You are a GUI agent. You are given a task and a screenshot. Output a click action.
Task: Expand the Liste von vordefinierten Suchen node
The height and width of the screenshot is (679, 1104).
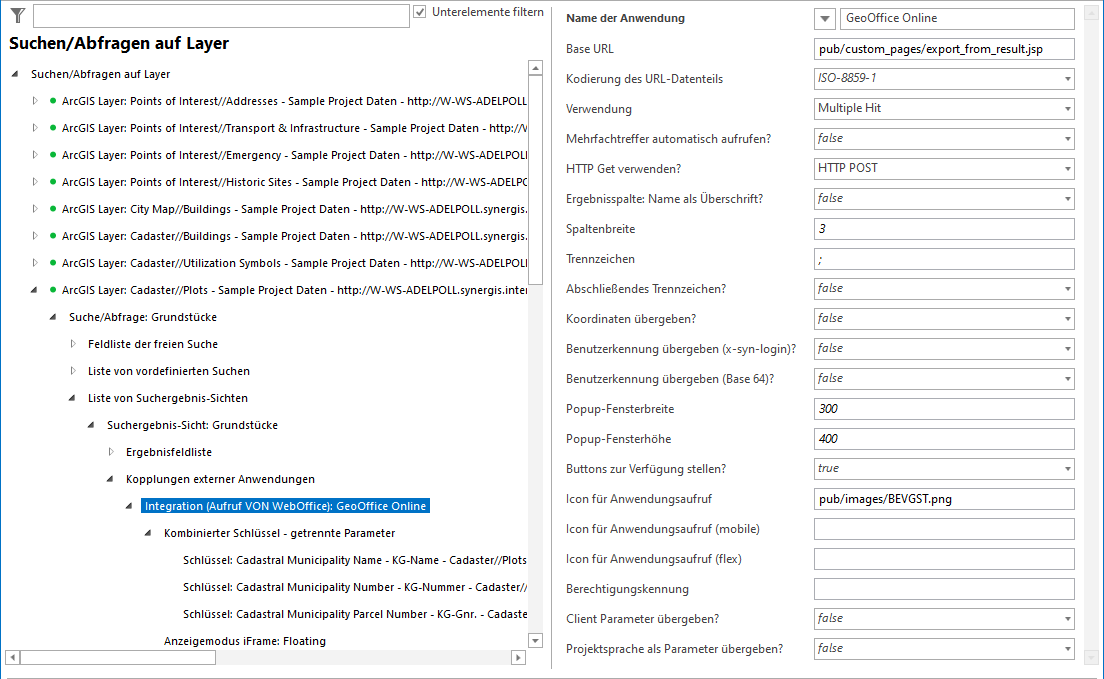pyautogui.click(x=71, y=372)
